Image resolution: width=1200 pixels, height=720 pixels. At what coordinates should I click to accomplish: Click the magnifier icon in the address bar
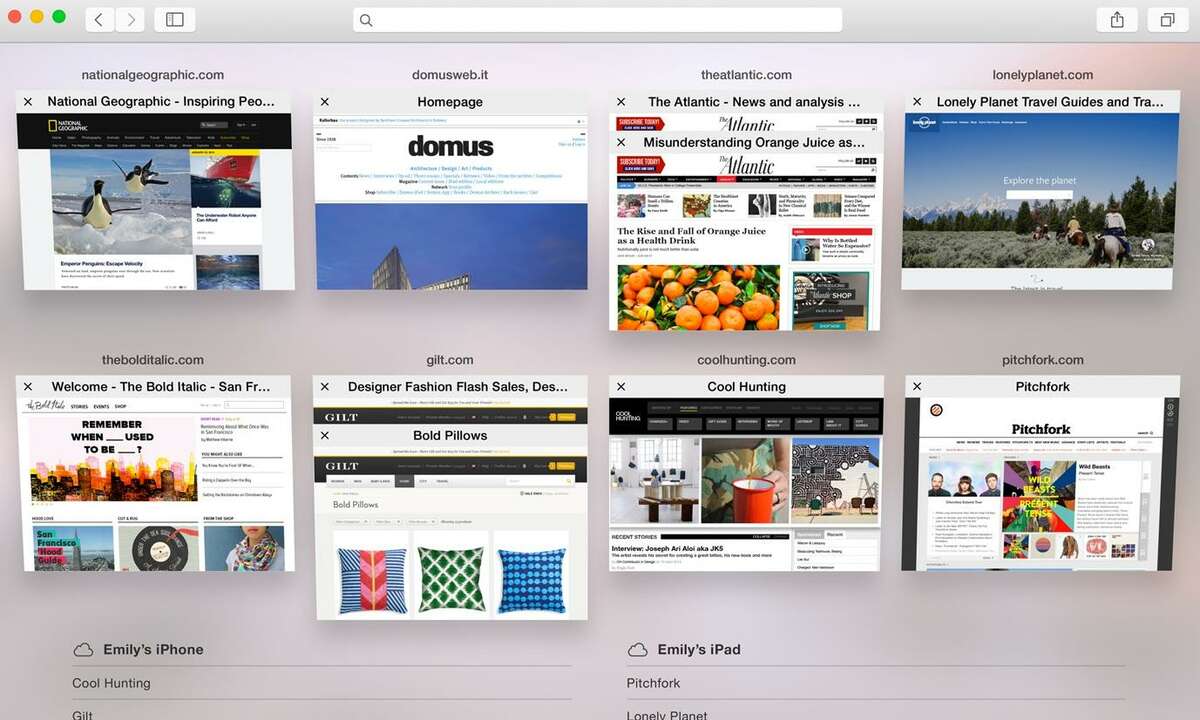[x=366, y=20]
